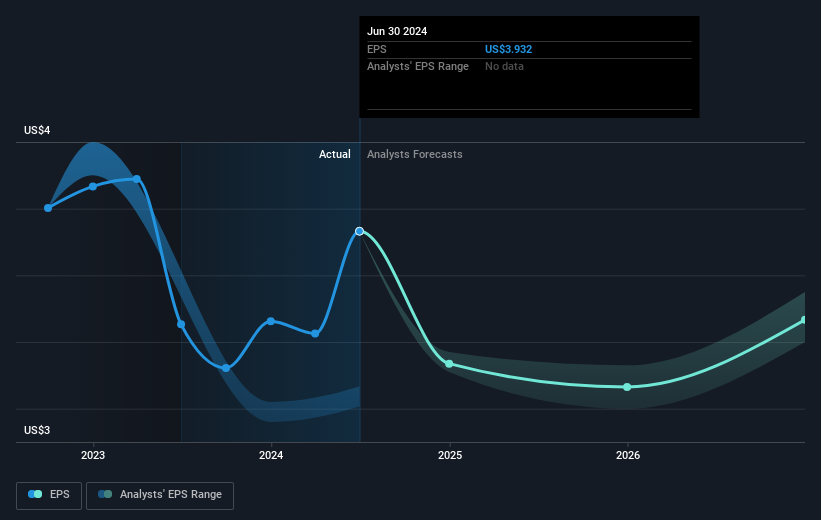
Task: Click the US$4 y-axis label
Action: pos(37,130)
